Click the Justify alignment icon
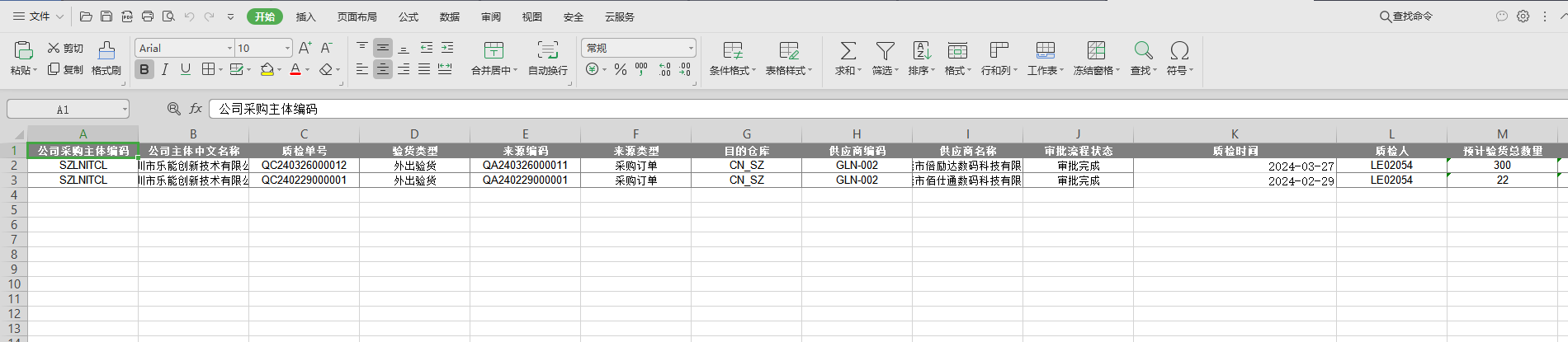The width and height of the screenshot is (1568, 342). click(x=424, y=69)
